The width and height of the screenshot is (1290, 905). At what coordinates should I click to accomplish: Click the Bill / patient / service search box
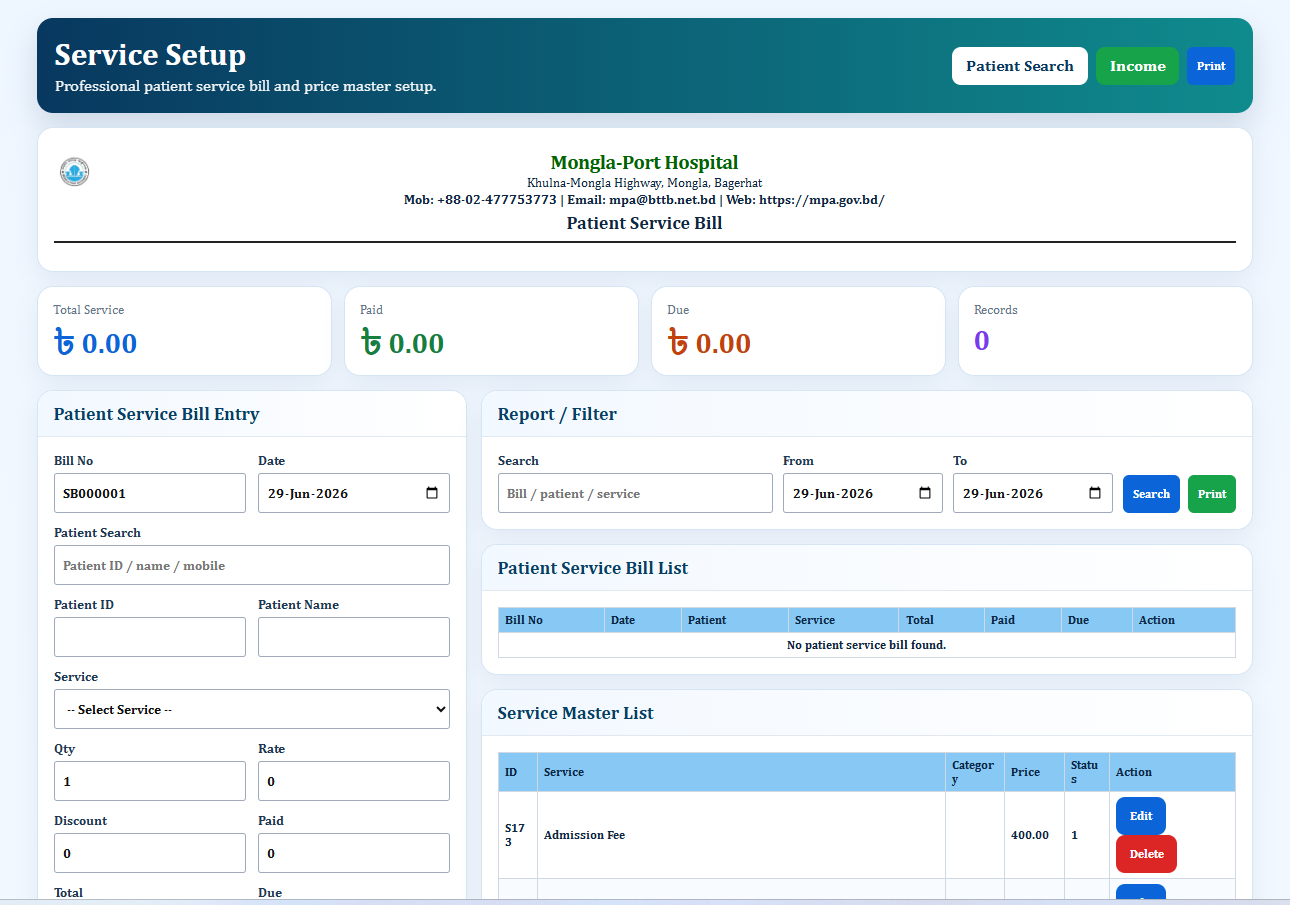click(x=635, y=493)
